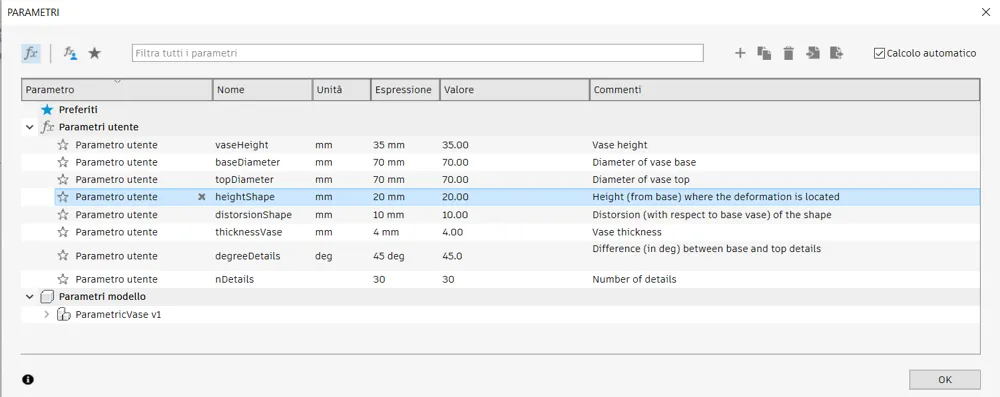The height and width of the screenshot is (397, 1000).
Task: Uncheck the Calcolo automatico checkbox
Action: click(x=879, y=54)
